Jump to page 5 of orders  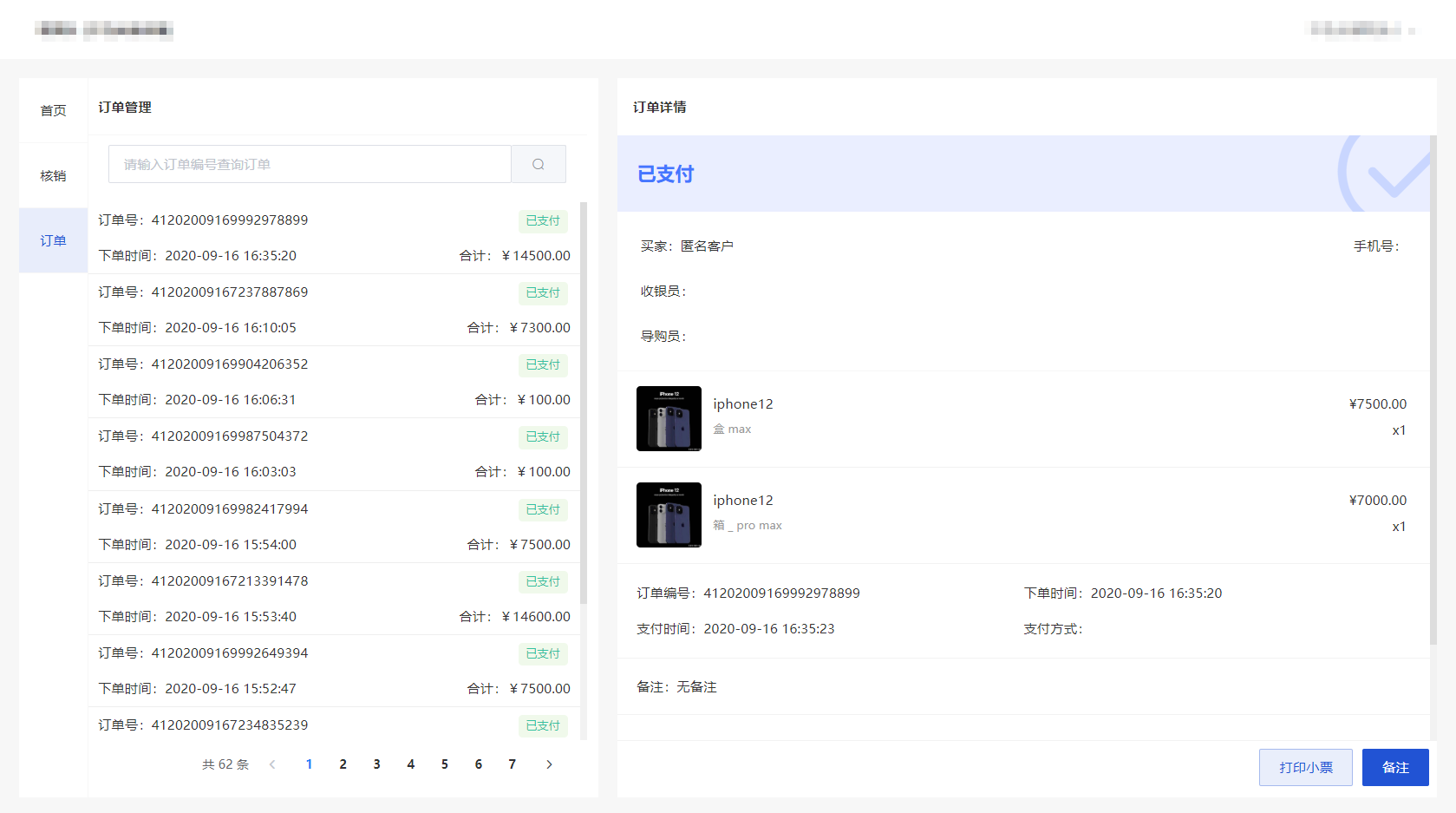(445, 764)
